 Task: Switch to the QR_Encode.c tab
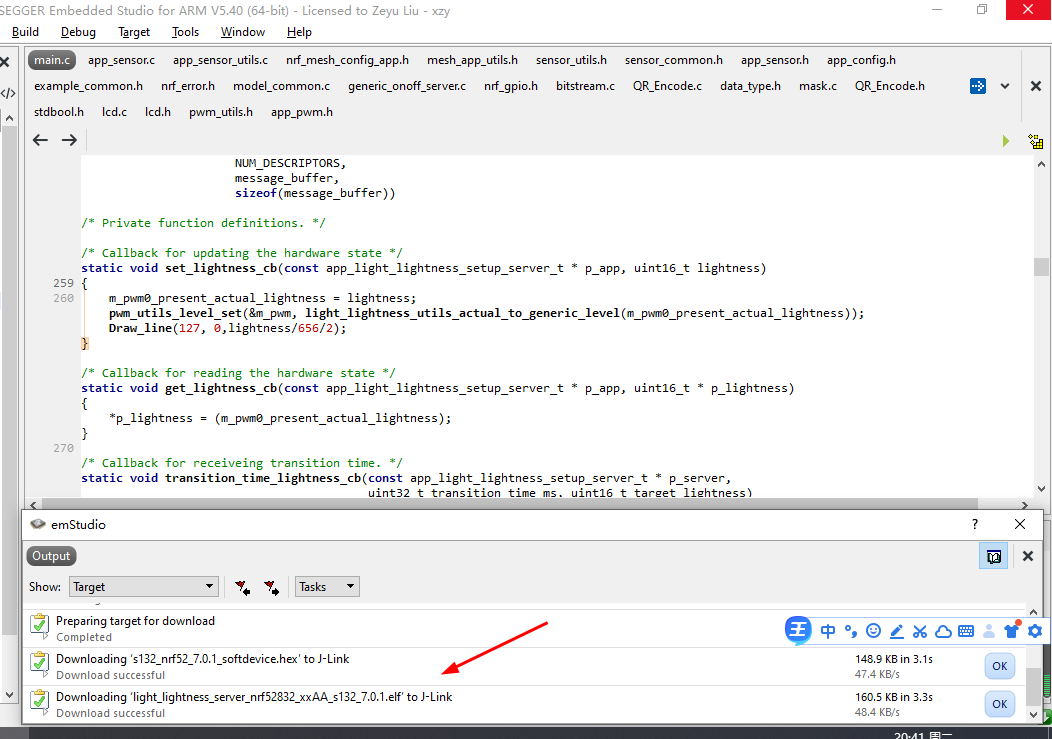pyautogui.click(x=668, y=87)
